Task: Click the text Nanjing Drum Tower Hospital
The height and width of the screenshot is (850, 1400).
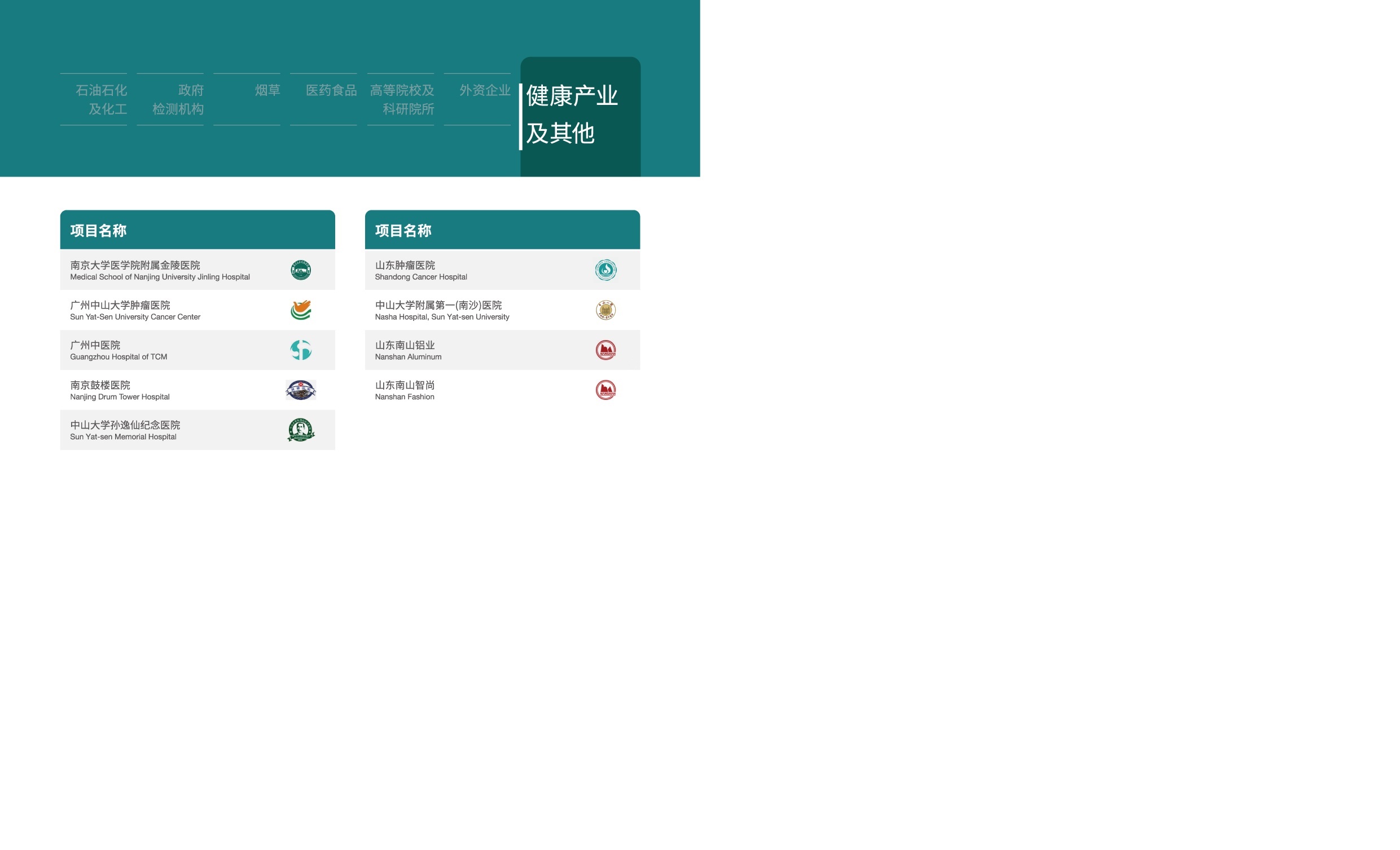Action: [120, 397]
